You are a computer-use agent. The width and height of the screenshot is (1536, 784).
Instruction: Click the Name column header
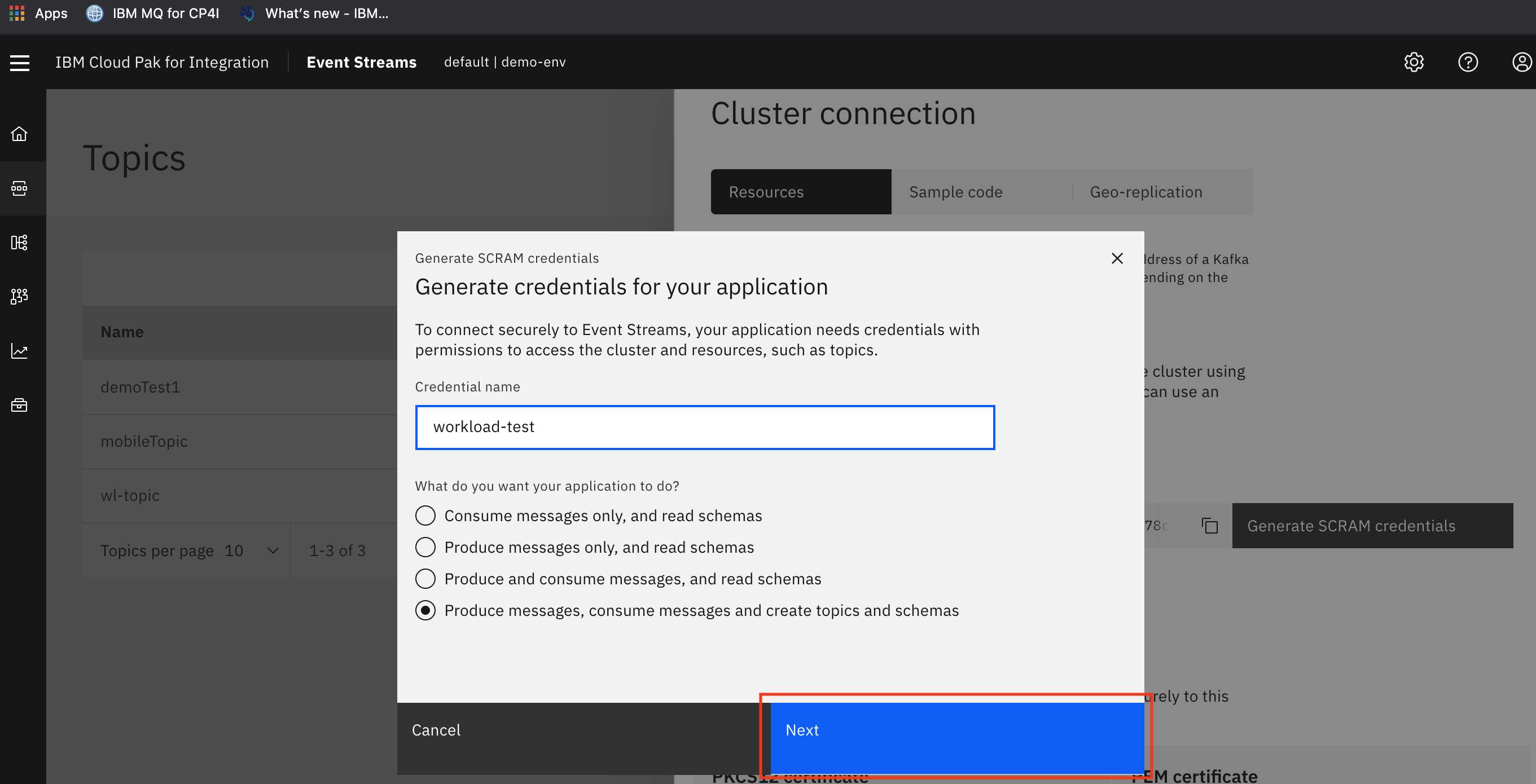coord(122,332)
